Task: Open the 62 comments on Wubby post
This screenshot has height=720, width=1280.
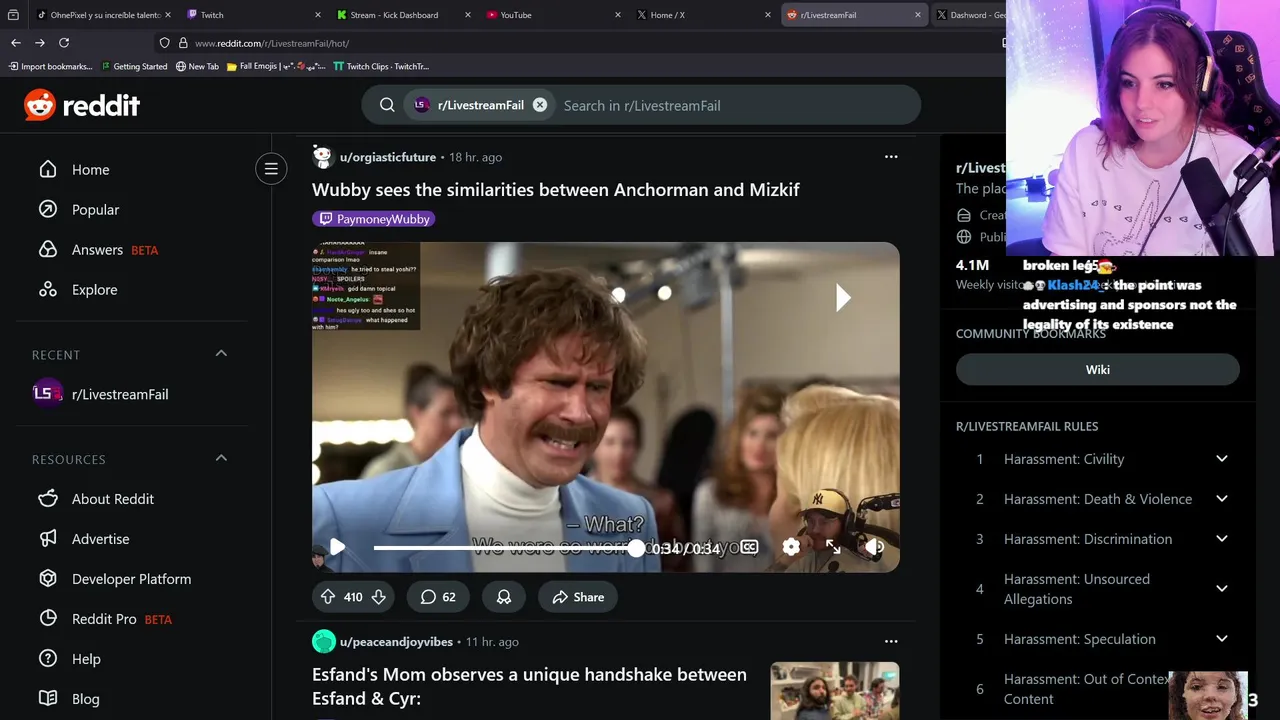Action: point(438,597)
